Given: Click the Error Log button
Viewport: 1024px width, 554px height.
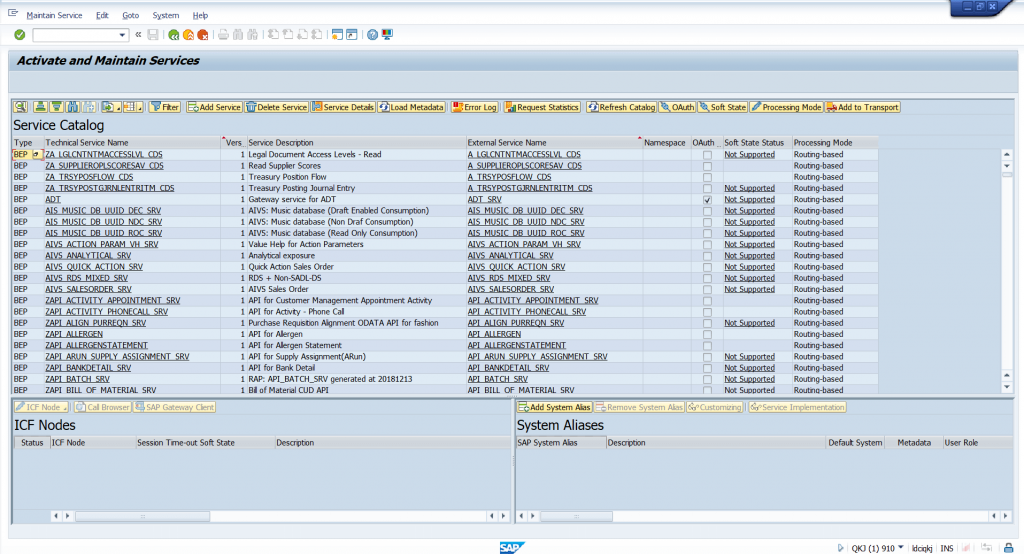Looking at the screenshot, I should pyautogui.click(x=474, y=107).
